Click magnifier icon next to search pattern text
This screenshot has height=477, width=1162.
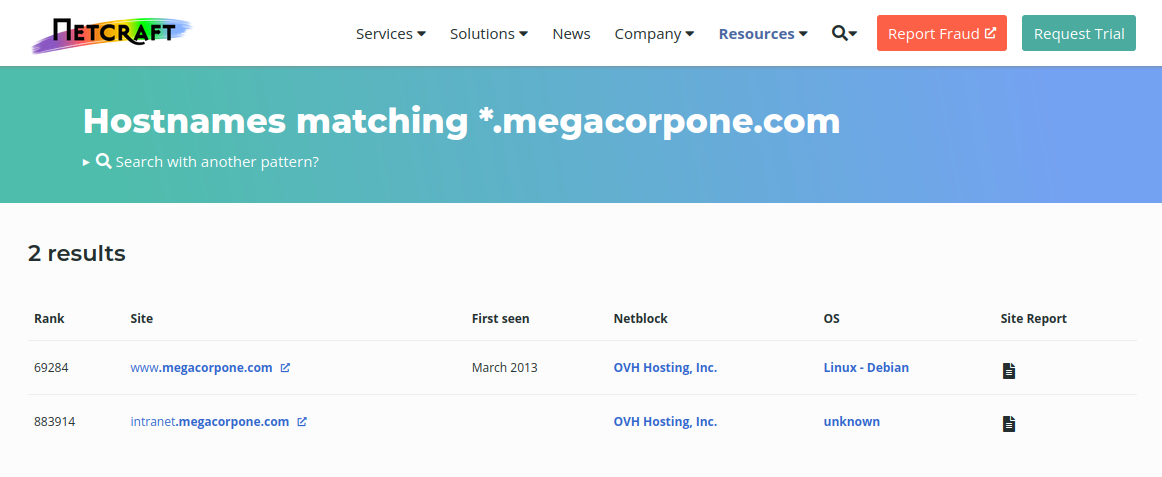click(103, 161)
